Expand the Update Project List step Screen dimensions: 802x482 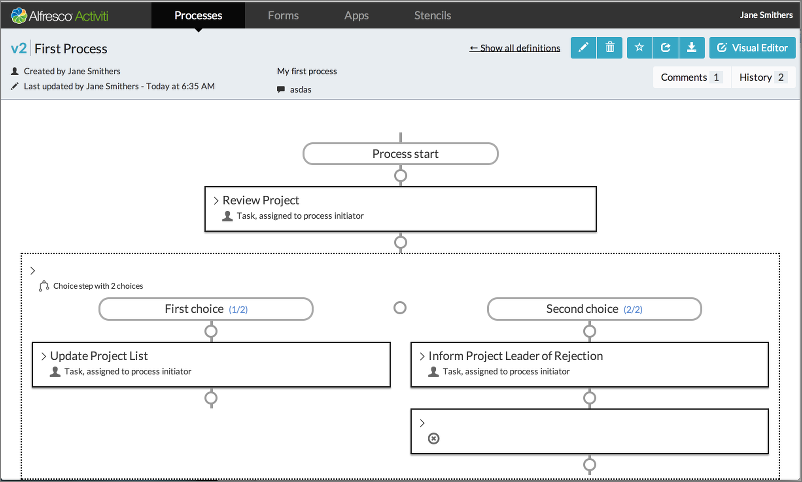click(43, 356)
